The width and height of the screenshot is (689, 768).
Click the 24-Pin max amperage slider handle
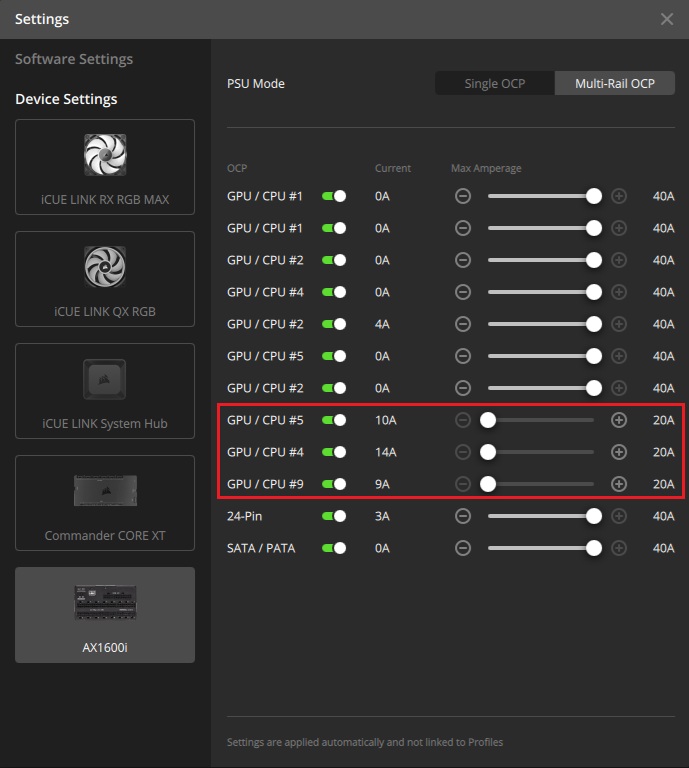coord(594,516)
